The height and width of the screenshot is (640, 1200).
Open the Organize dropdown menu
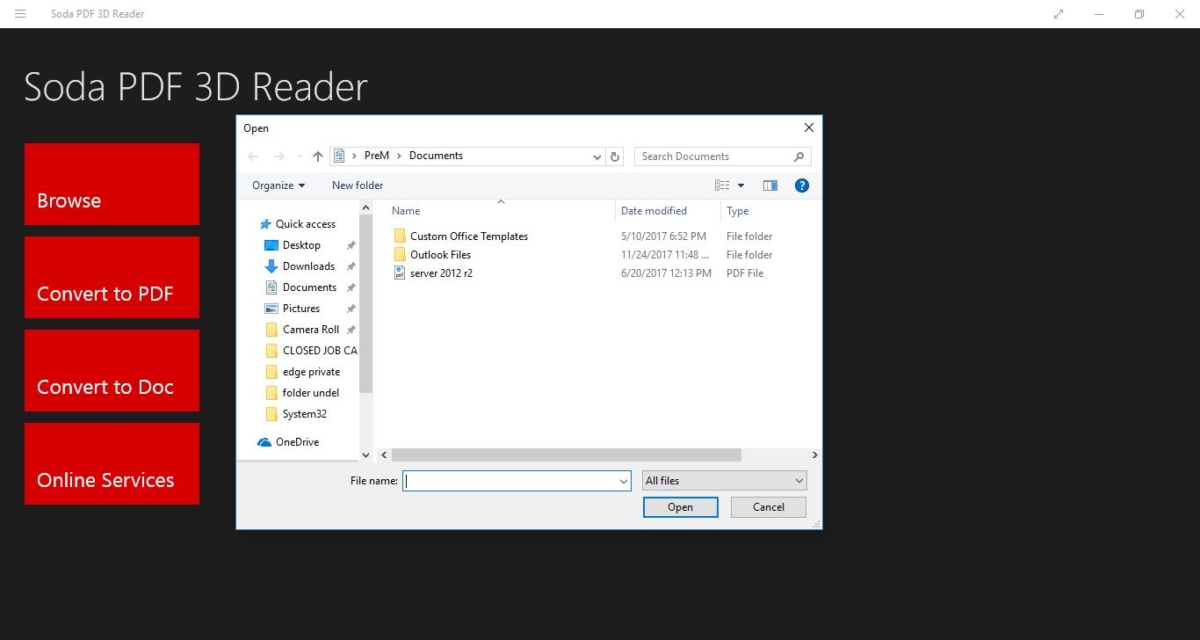tap(277, 185)
